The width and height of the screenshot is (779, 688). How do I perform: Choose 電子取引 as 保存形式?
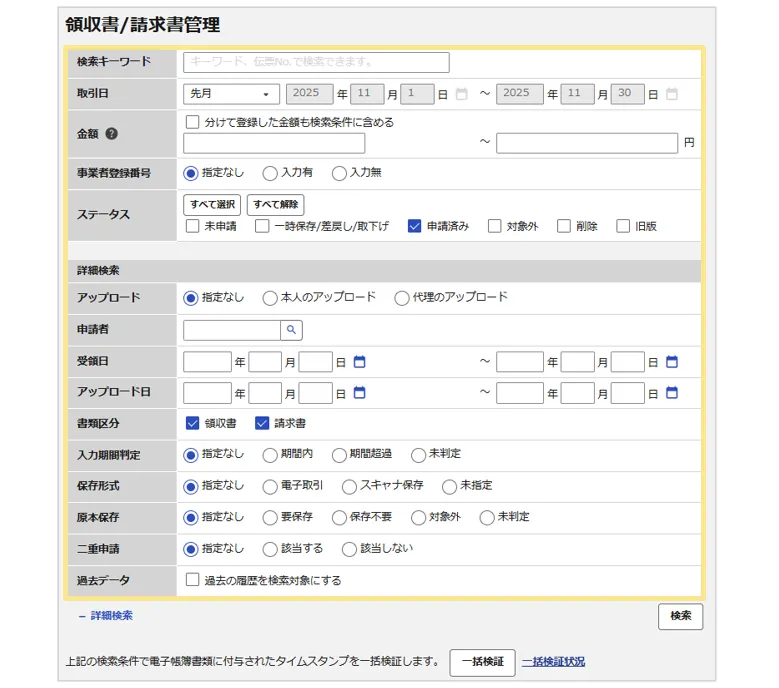tap(270, 486)
